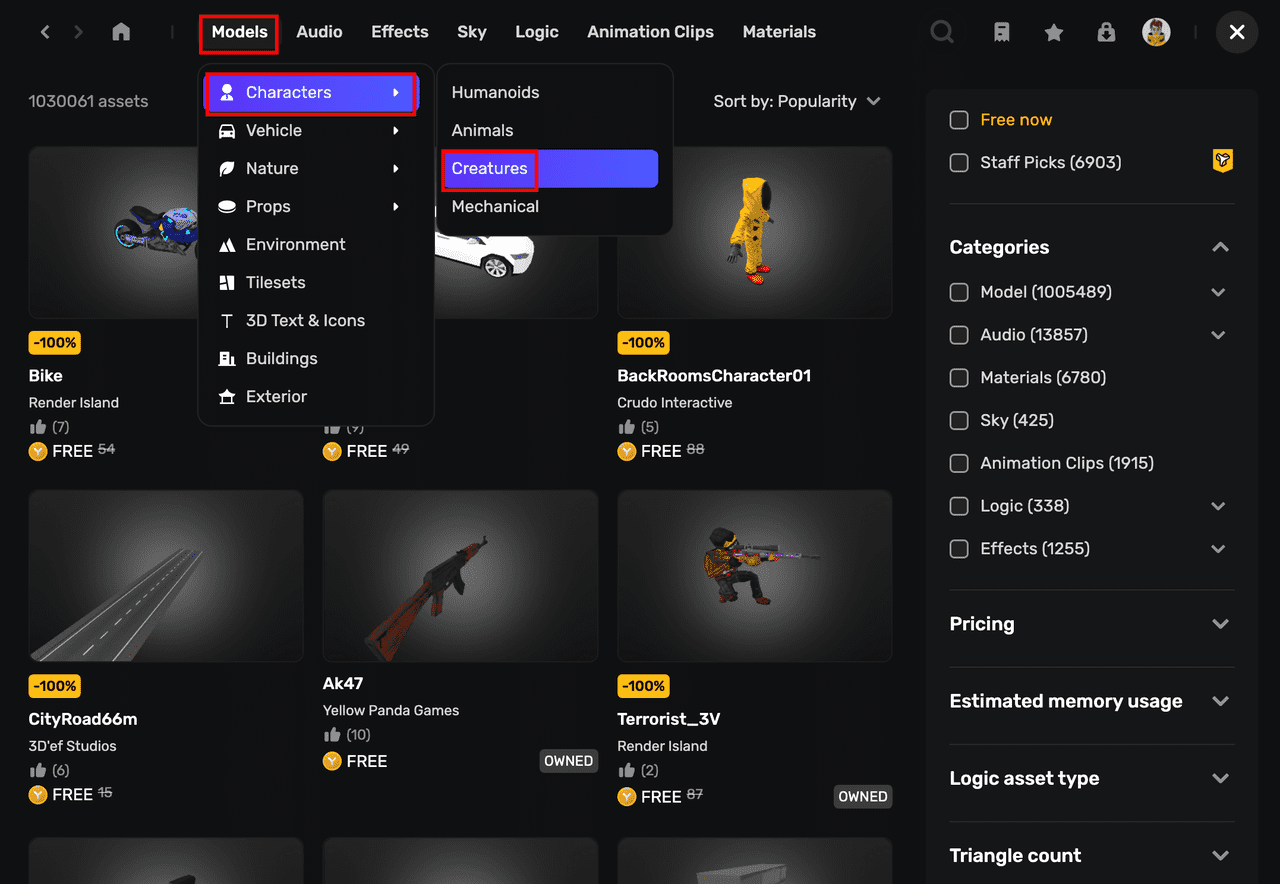Tick the Materials category checkbox
1280x884 pixels.
pos(959,378)
